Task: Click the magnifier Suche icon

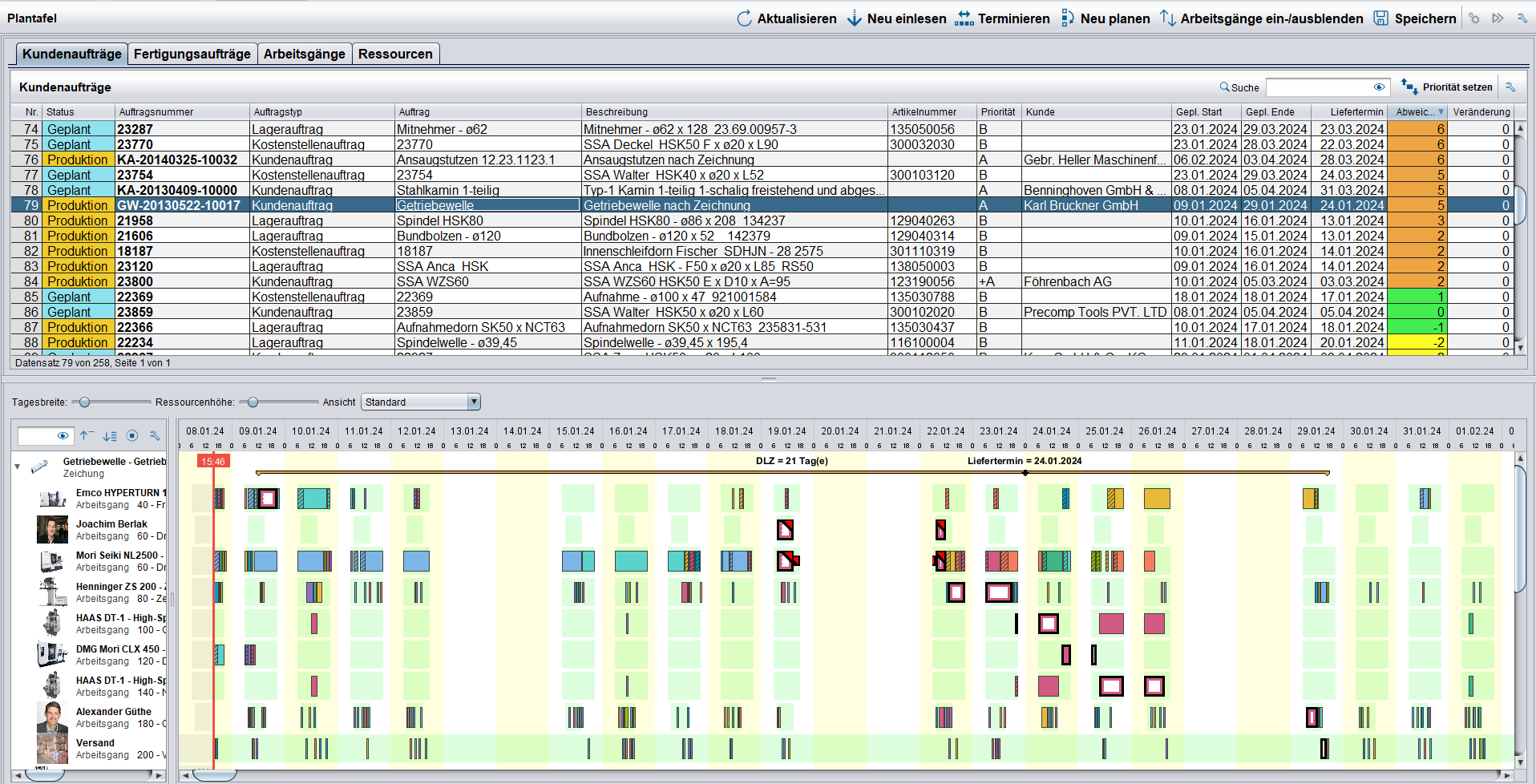Action: [x=1224, y=87]
